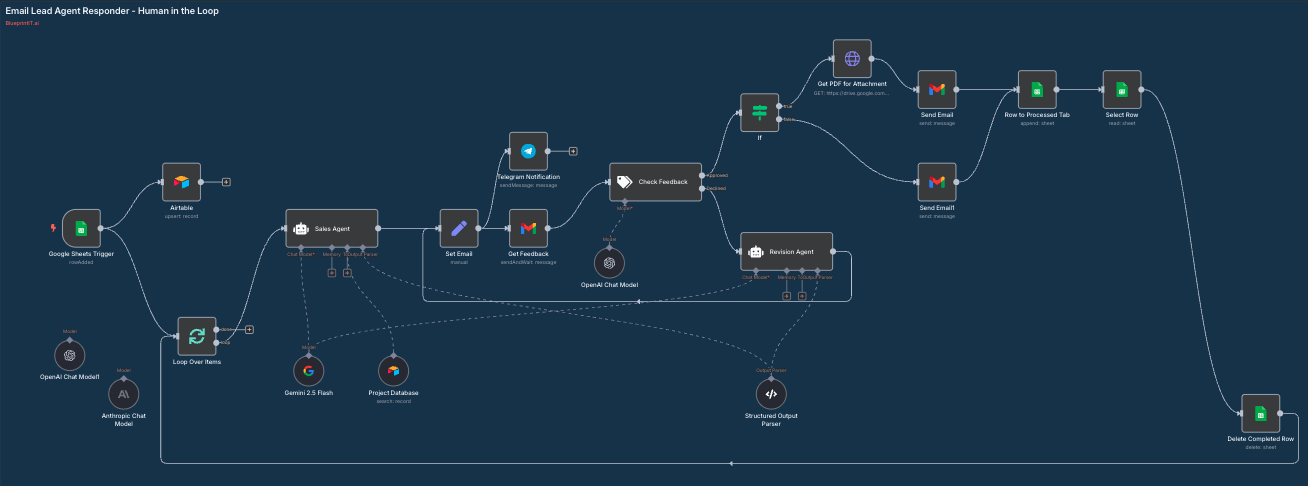Add Memory sub-node to Revision Agent
Screen dimensions: 1308x486
pos(786,296)
